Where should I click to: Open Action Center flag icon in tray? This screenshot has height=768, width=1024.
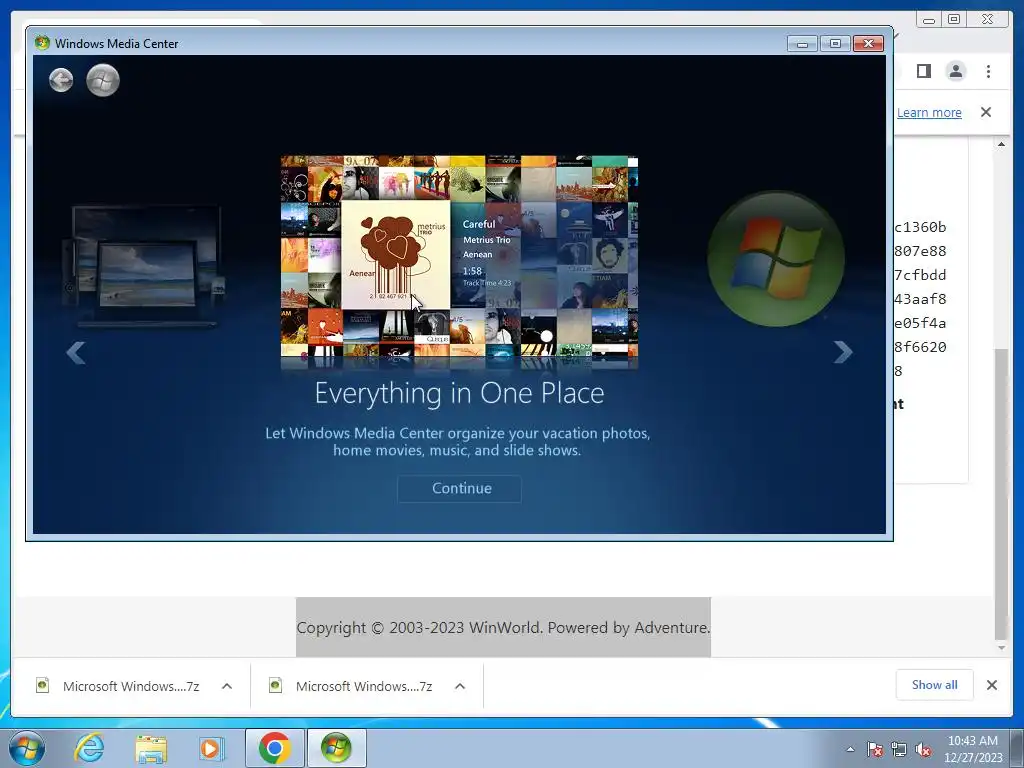[x=874, y=749]
